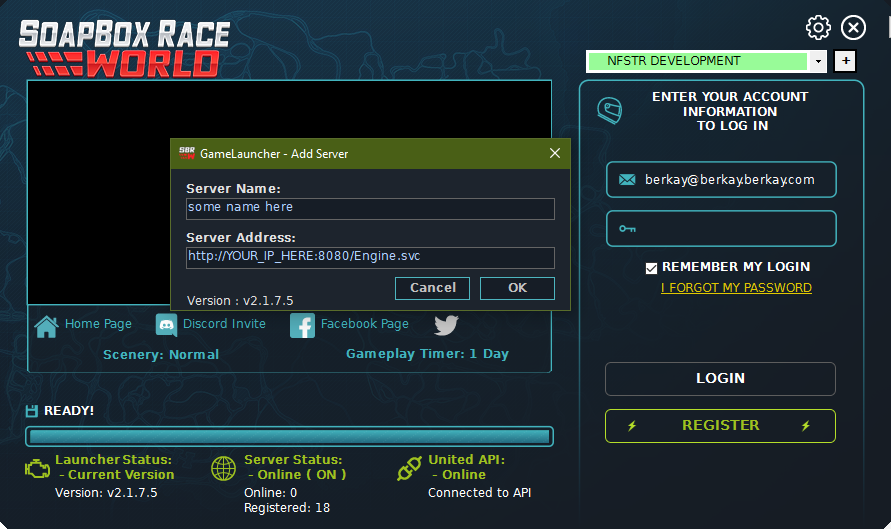The image size is (891, 529).
Task: Click the Facebook logo icon
Action: coord(302,326)
